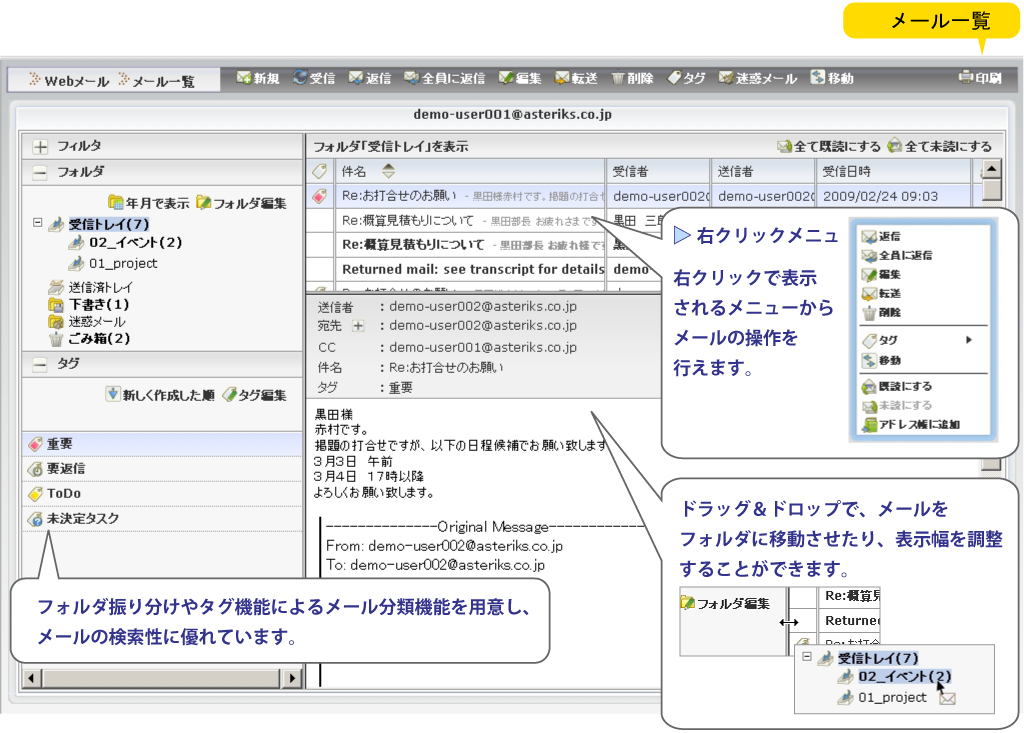Click the 返信 reply toolbar button
This screenshot has width=1024, height=733.
pos(370,78)
